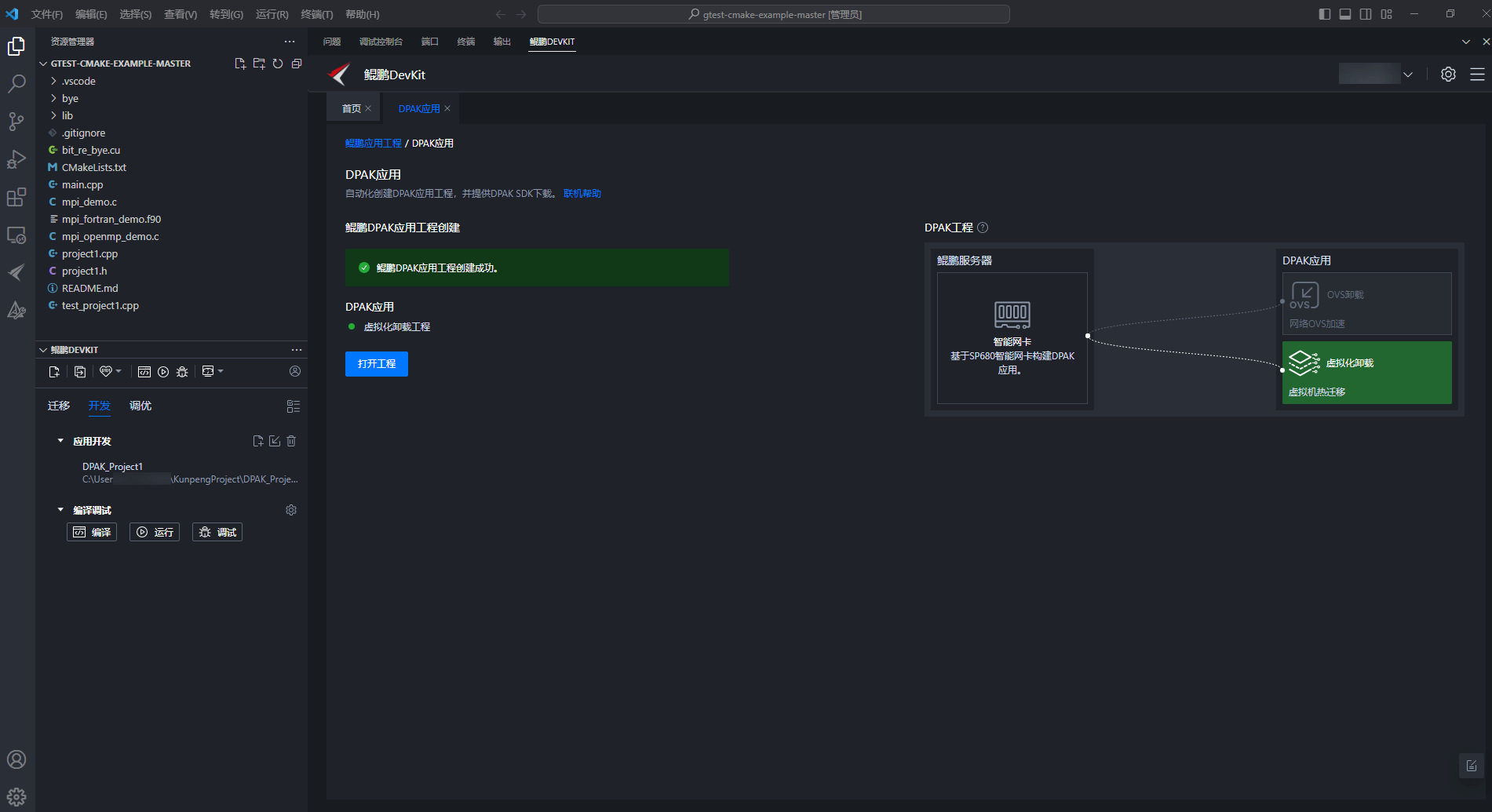The image size is (1492, 812).
Task: Select the 迁移 tab in DevKit panel
Action: (x=59, y=406)
